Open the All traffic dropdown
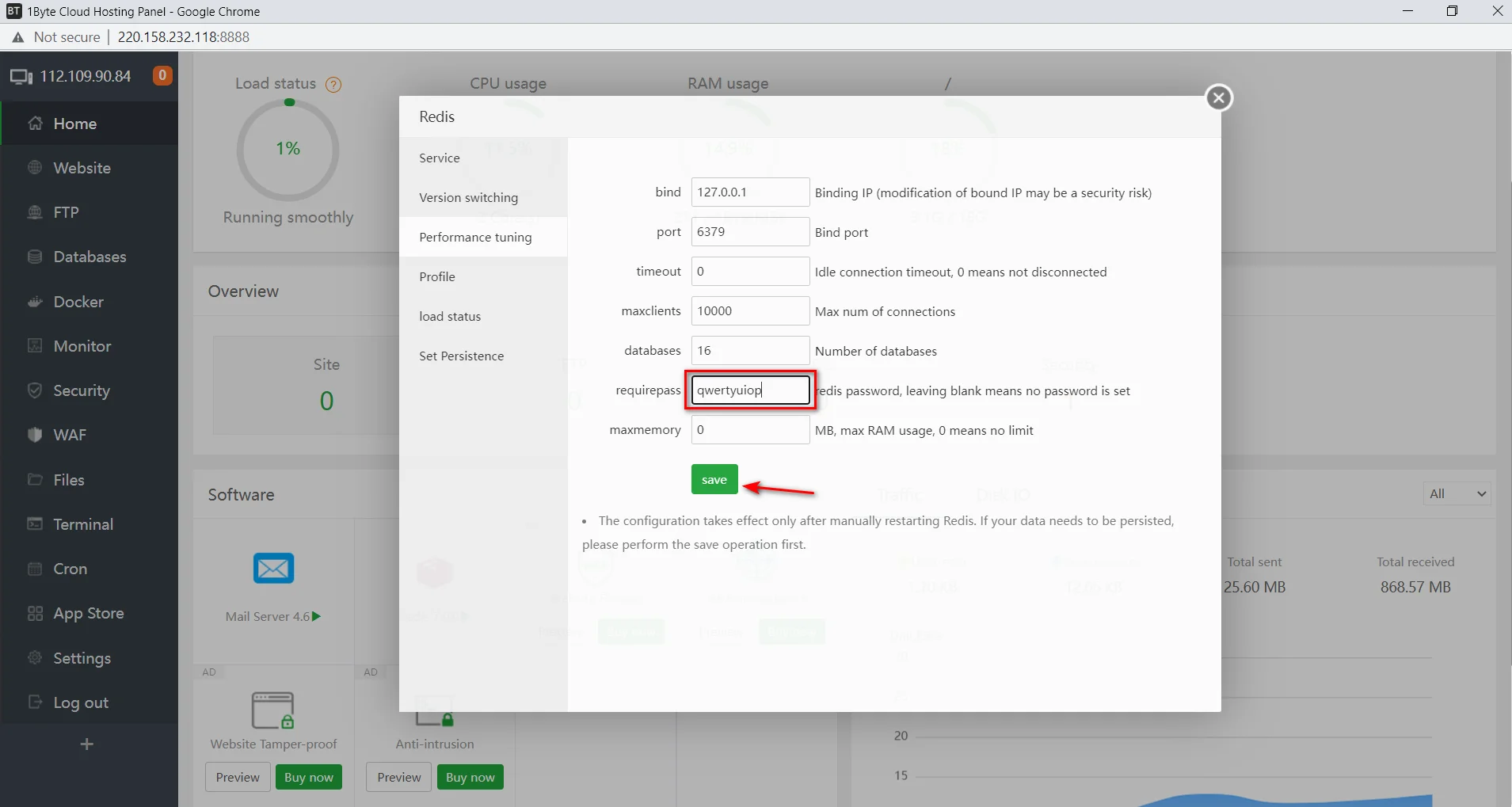 1457,493
